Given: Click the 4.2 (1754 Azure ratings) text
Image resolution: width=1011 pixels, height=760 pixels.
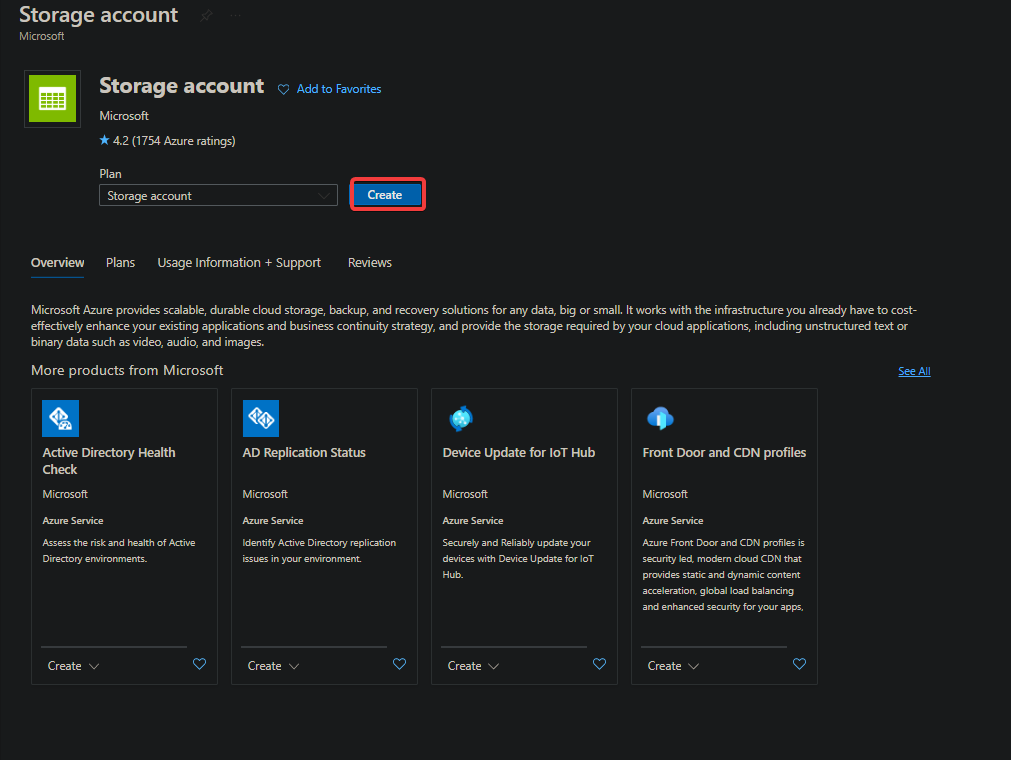Looking at the screenshot, I should click(x=174, y=141).
